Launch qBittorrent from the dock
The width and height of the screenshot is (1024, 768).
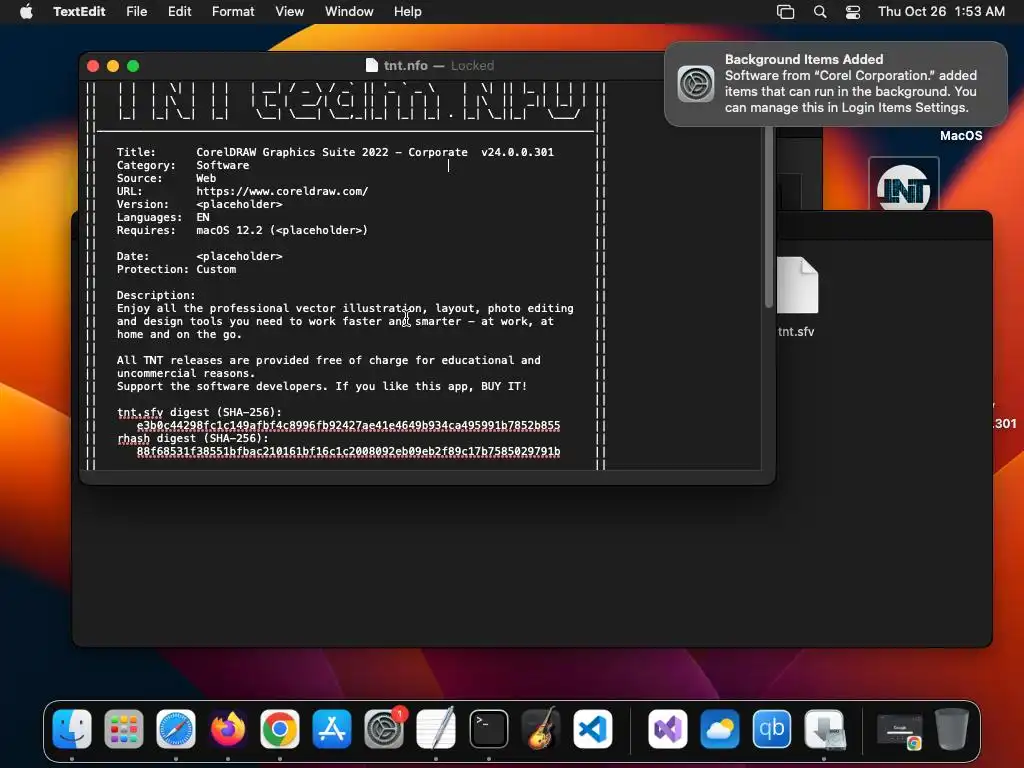pyautogui.click(x=771, y=729)
